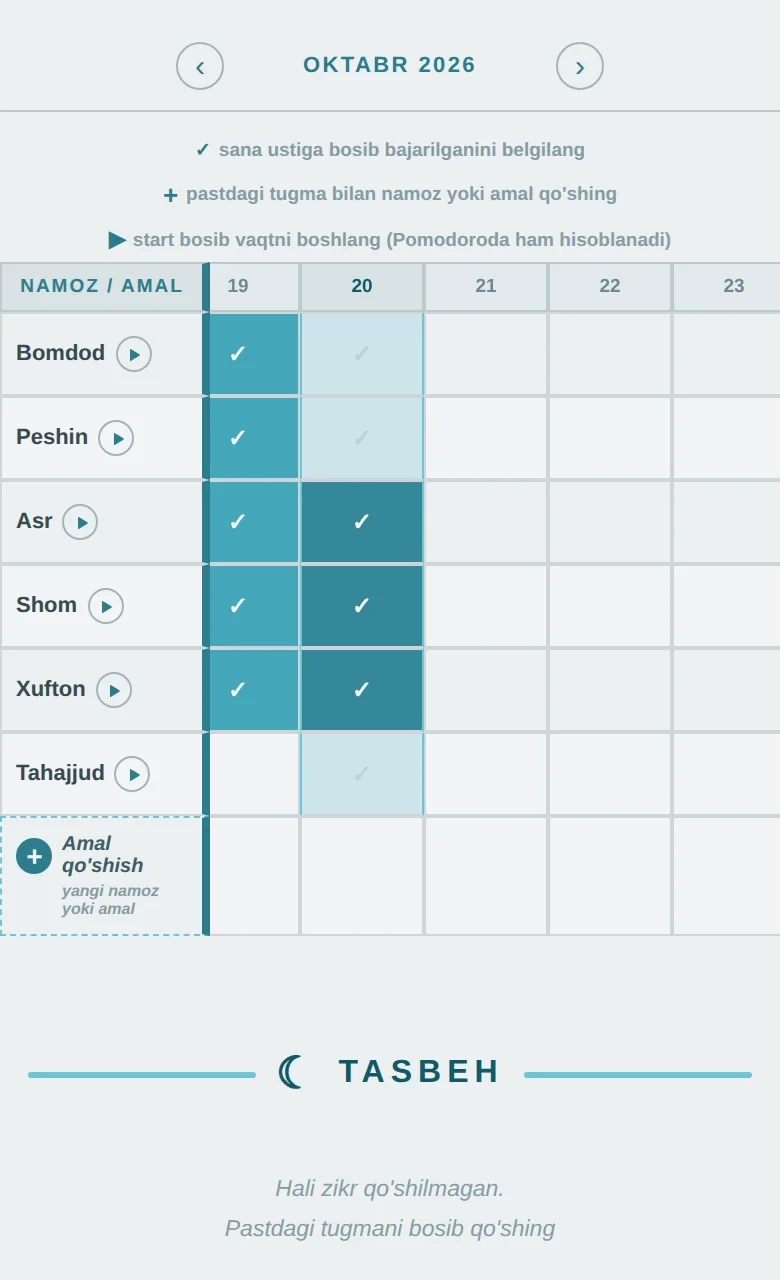780x1280 pixels.
Task: Click the plus icon for Amal qo'shish
Action: pos(34,856)
